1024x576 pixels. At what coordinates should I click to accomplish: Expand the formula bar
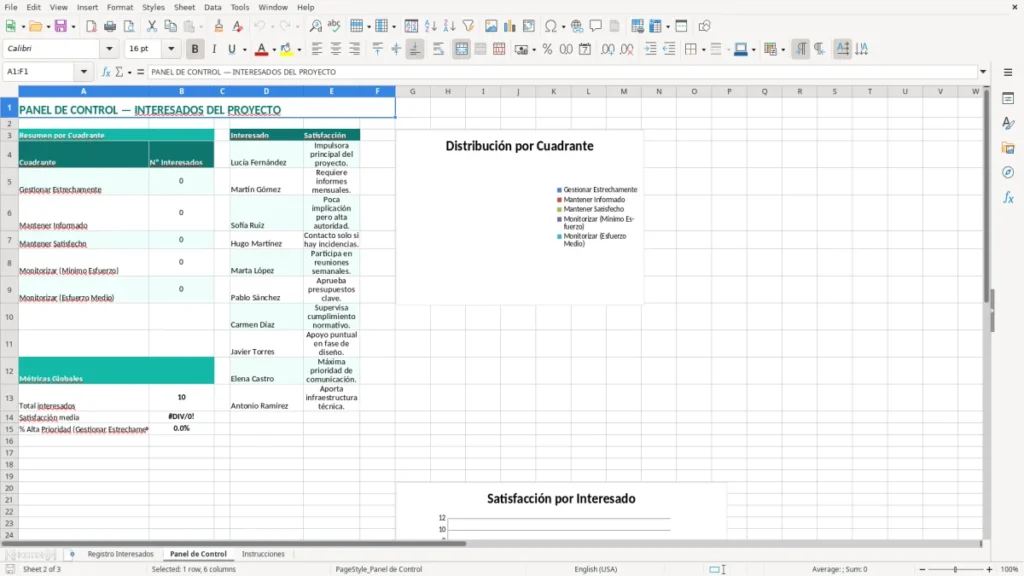[983, 72]
